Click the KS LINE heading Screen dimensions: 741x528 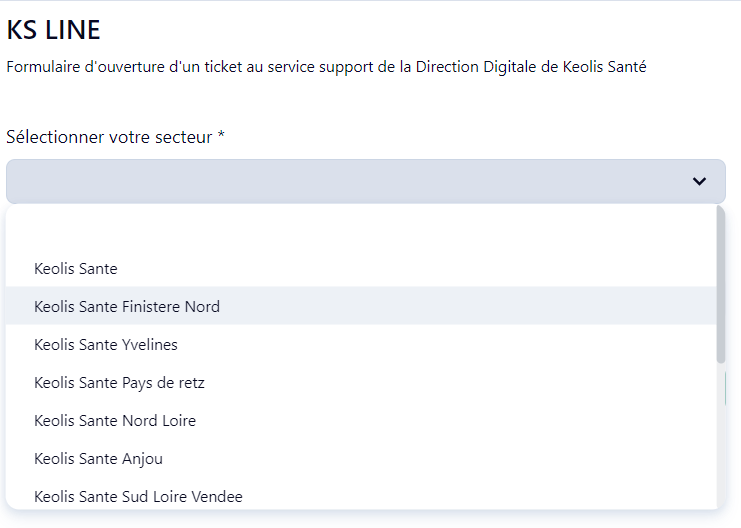point(53,30)
